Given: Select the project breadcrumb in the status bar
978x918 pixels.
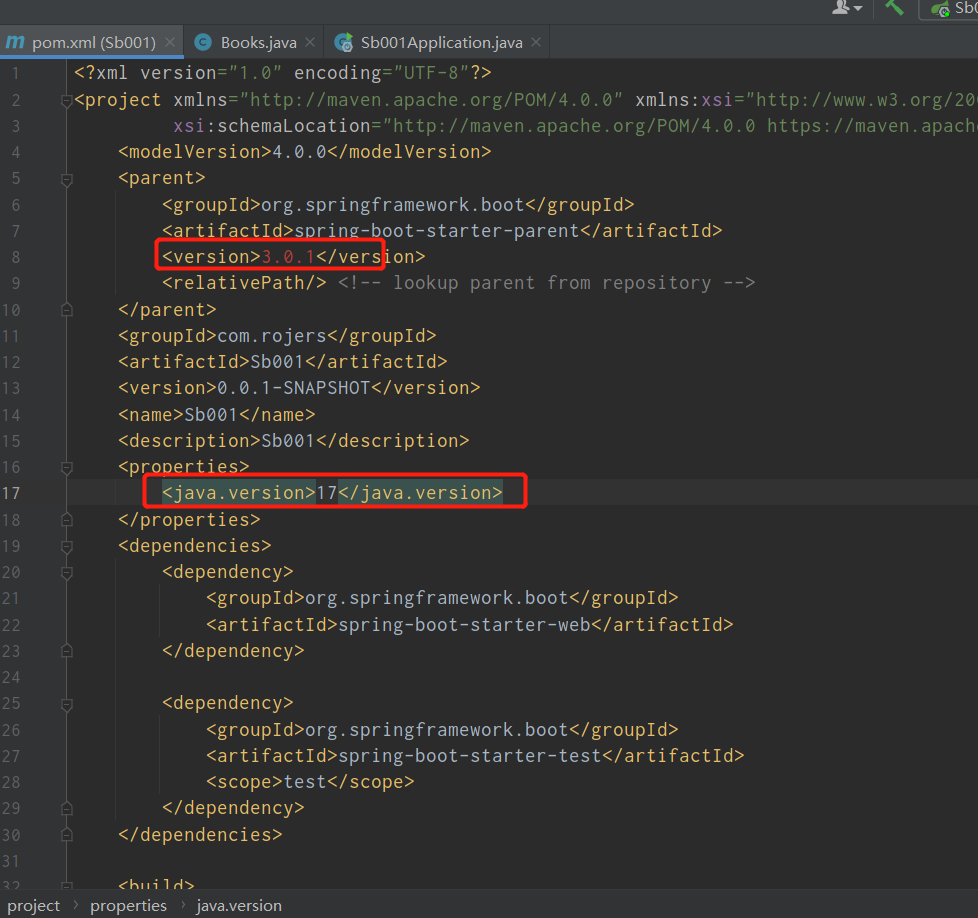Looking at the screenshot, I should tap(34, 906).
